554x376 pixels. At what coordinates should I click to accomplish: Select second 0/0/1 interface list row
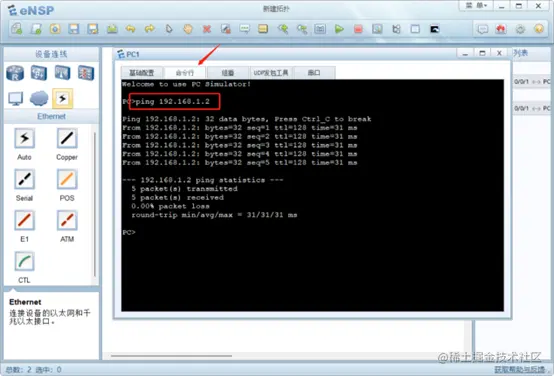click(532, 108)
